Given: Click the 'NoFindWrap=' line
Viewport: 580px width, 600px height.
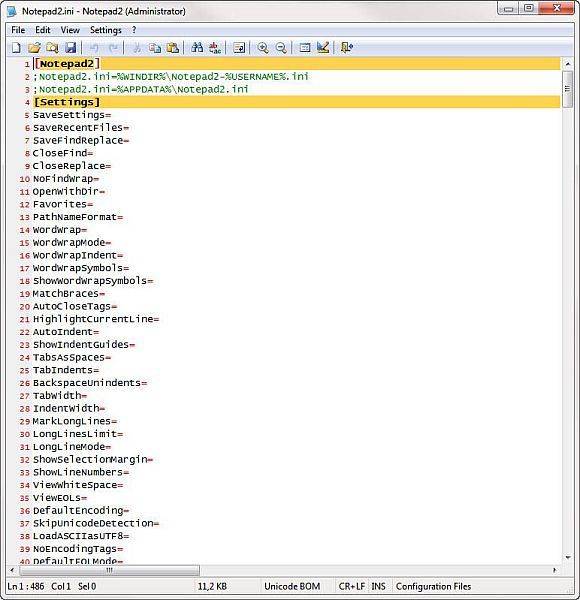Looking at the screenshot, I should [x=66, y=179].
